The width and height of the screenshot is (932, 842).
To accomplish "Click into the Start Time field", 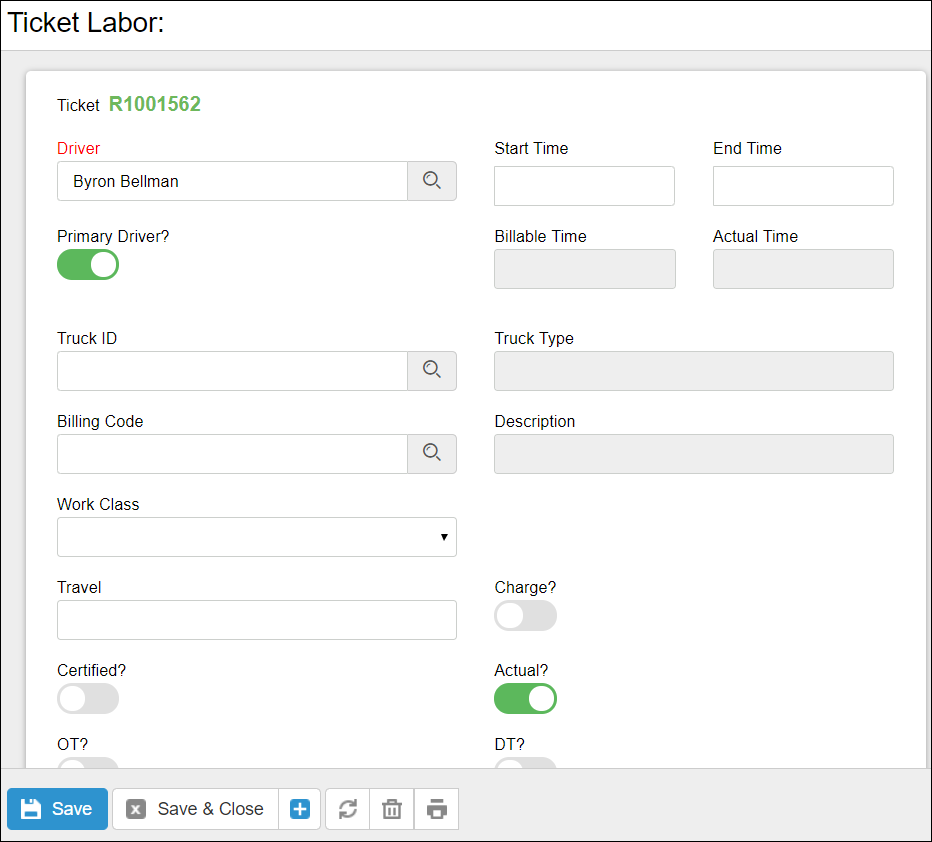I will tap(584, 186).
